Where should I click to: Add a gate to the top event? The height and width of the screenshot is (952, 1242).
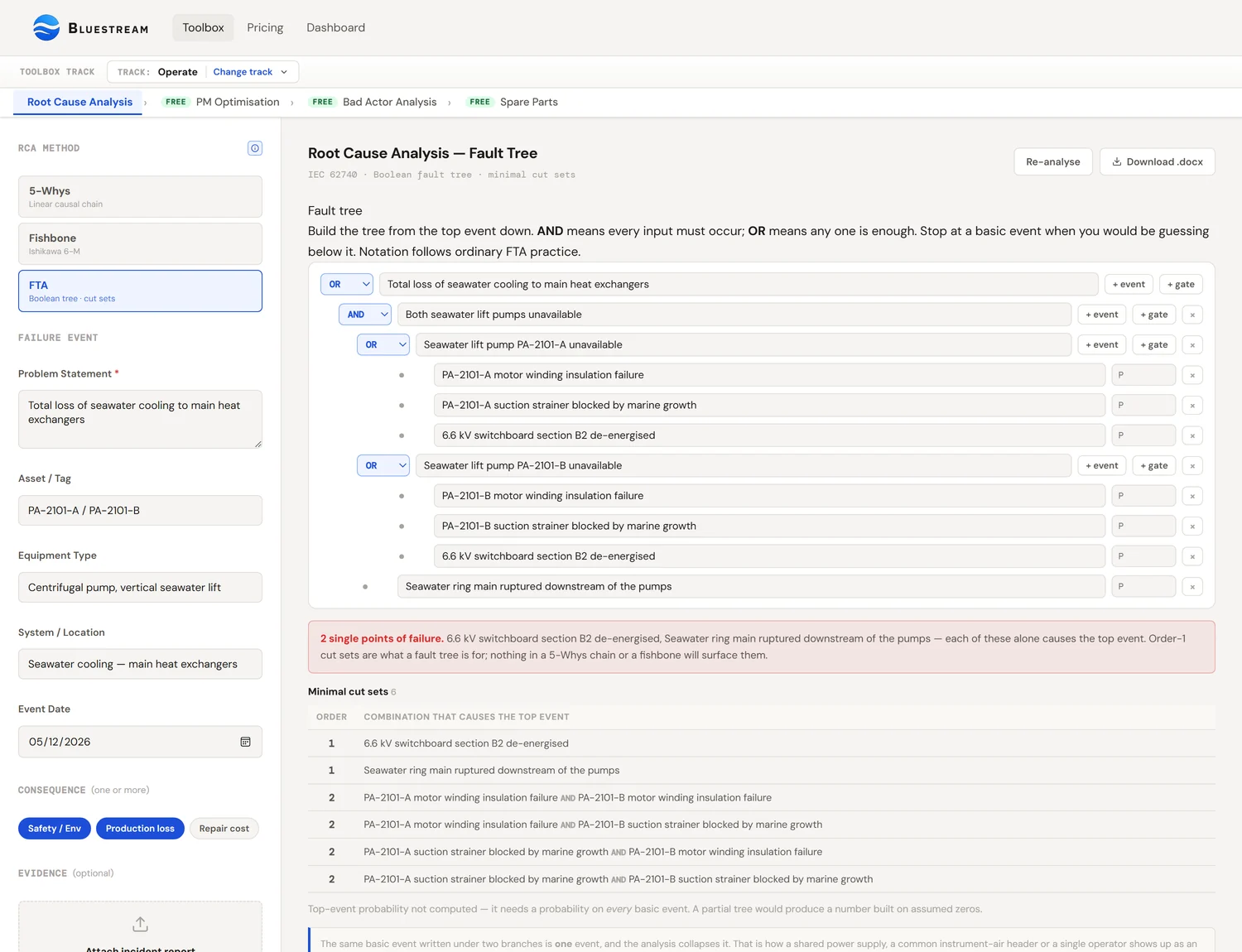click(1181, 284)
